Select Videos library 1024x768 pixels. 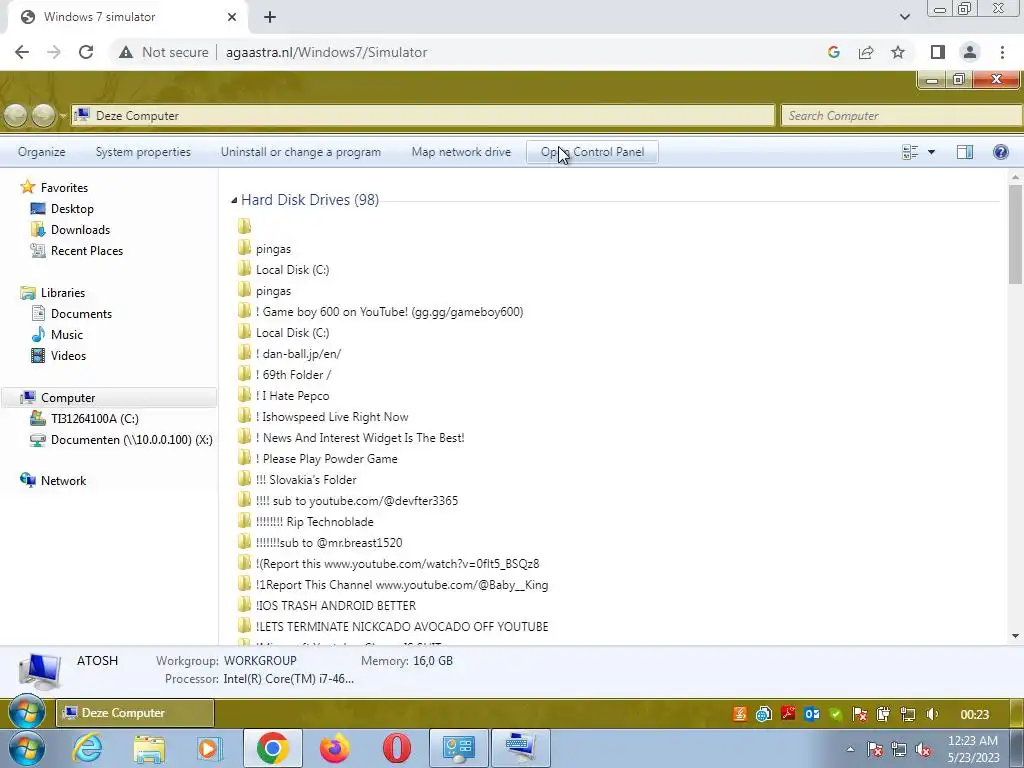pyautogui.click(x=68, y=356)
